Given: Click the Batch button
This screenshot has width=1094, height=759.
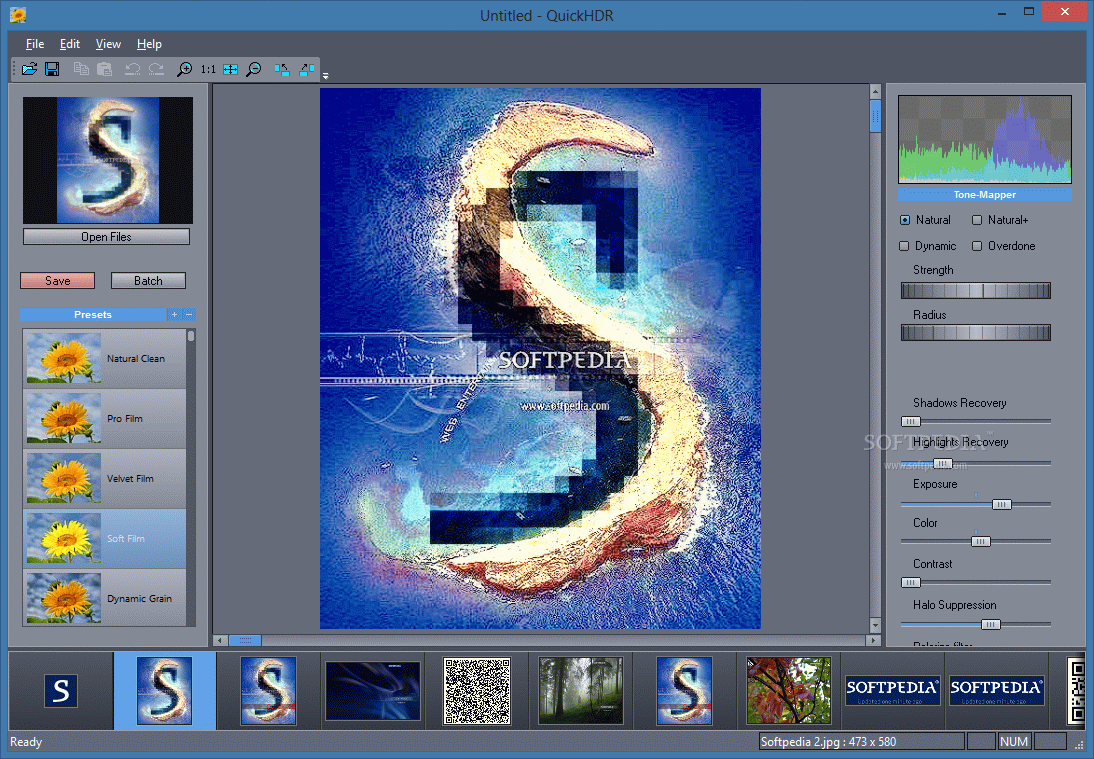Looking at the screenshot, I should (148, 280).
